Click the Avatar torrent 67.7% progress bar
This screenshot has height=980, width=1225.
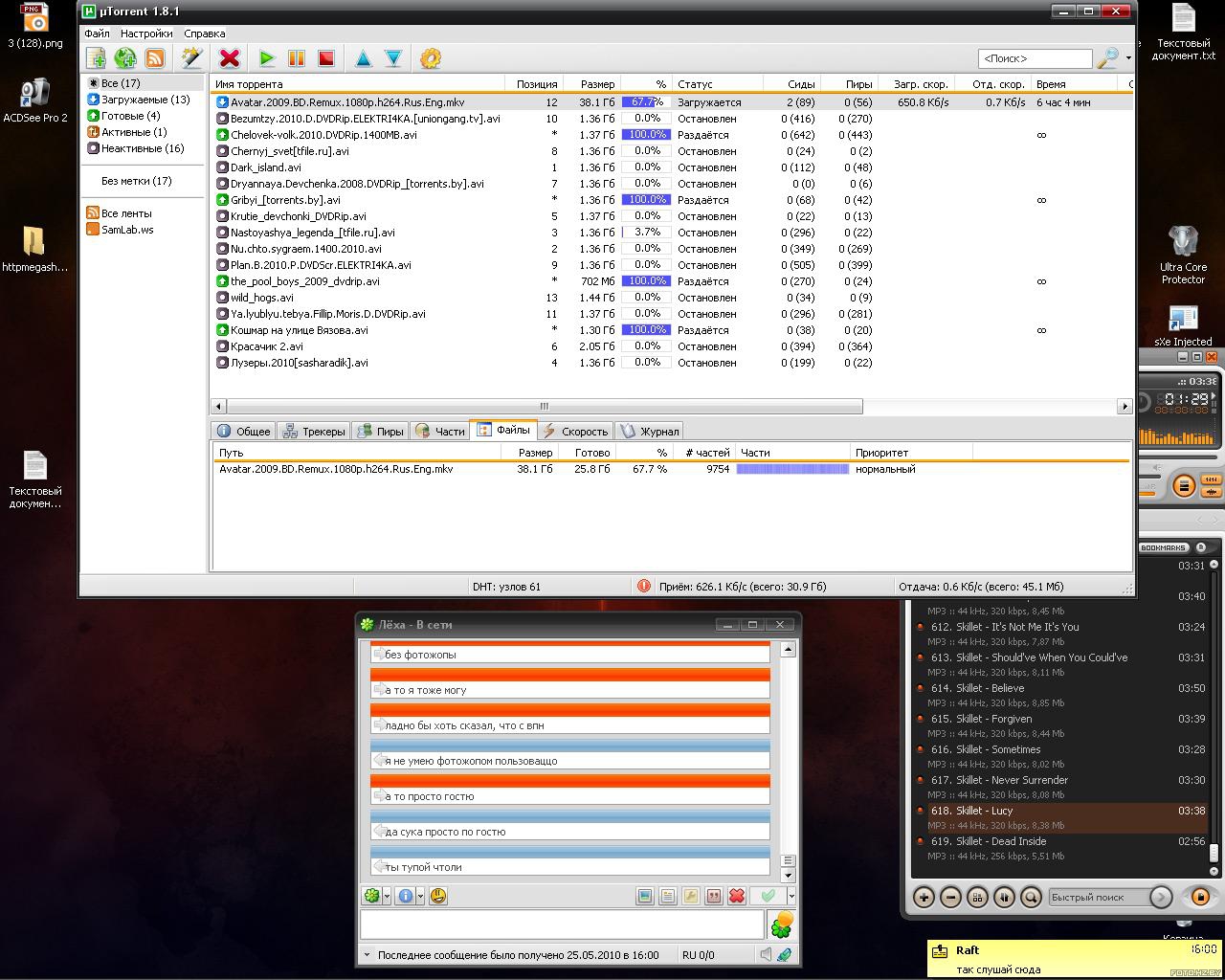click(x=645, y=101)
